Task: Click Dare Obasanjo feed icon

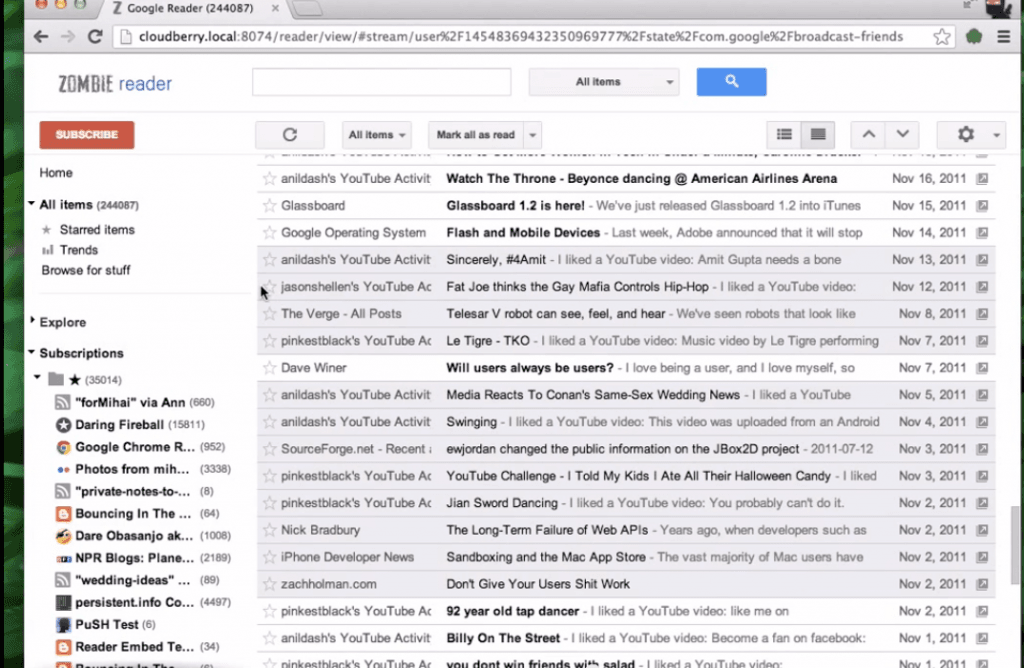Action: pyautogui.click(x=63, y=536)
